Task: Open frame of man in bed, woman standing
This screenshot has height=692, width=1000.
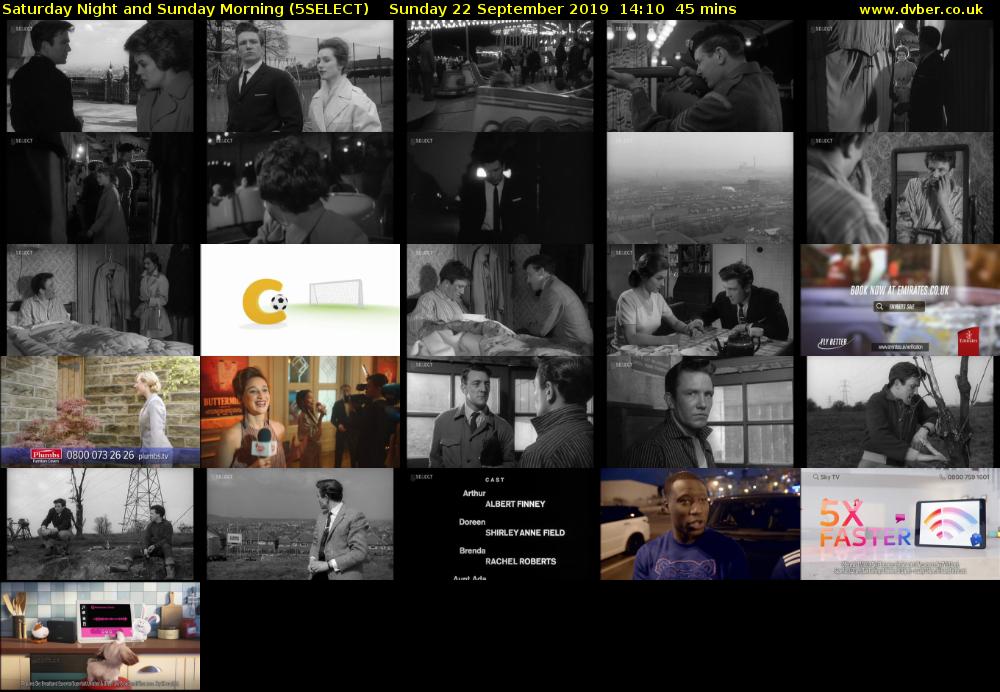Action: (x=100, y=300)
